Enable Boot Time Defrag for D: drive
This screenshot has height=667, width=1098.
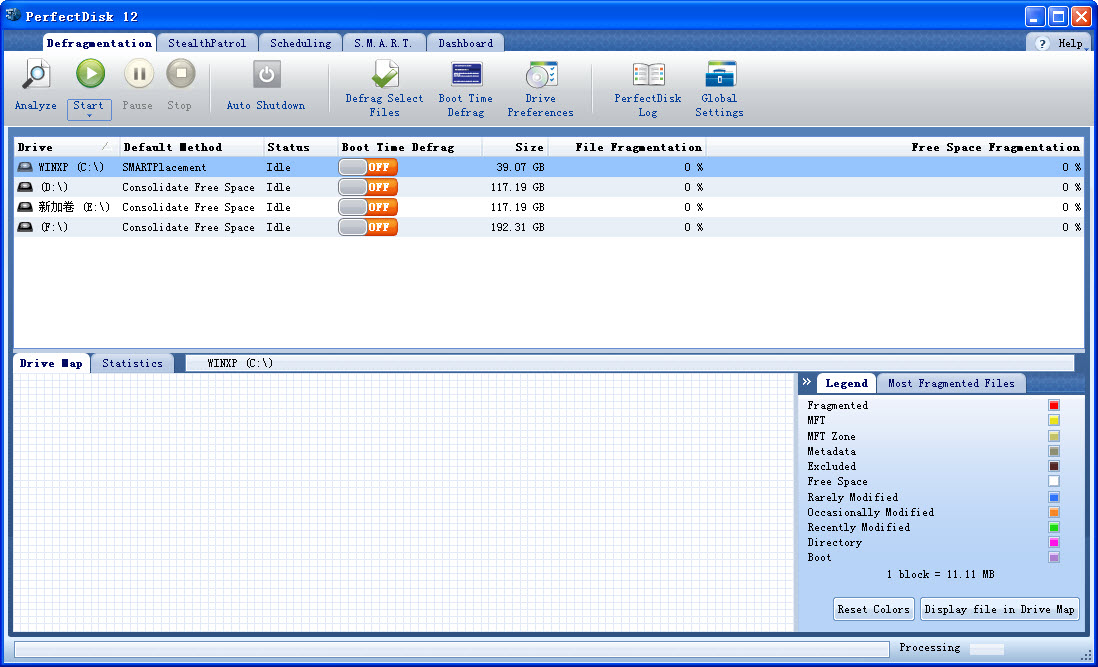pyautogui.click(x=368, y=187)
